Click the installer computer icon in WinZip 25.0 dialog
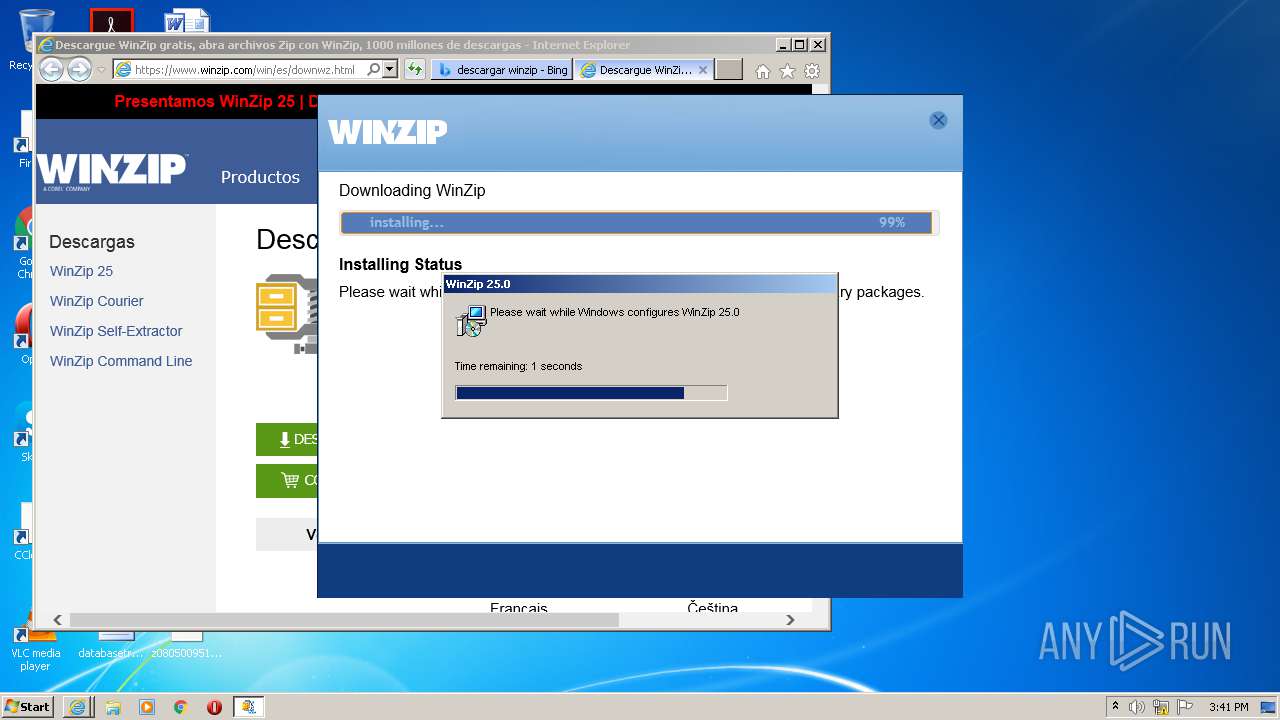Image resolution: width=1280 pixels, height=720 pixels. pos(470,320)
